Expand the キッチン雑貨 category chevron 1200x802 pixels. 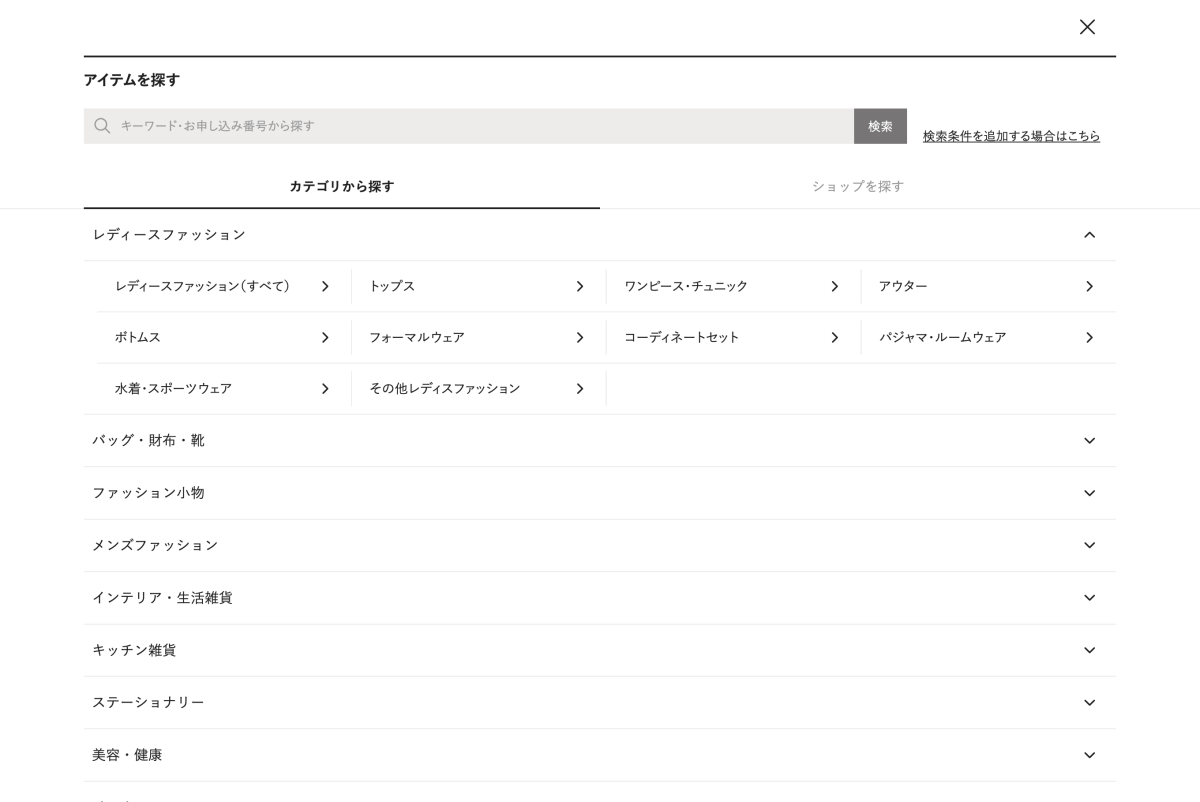click(1089, 650)
